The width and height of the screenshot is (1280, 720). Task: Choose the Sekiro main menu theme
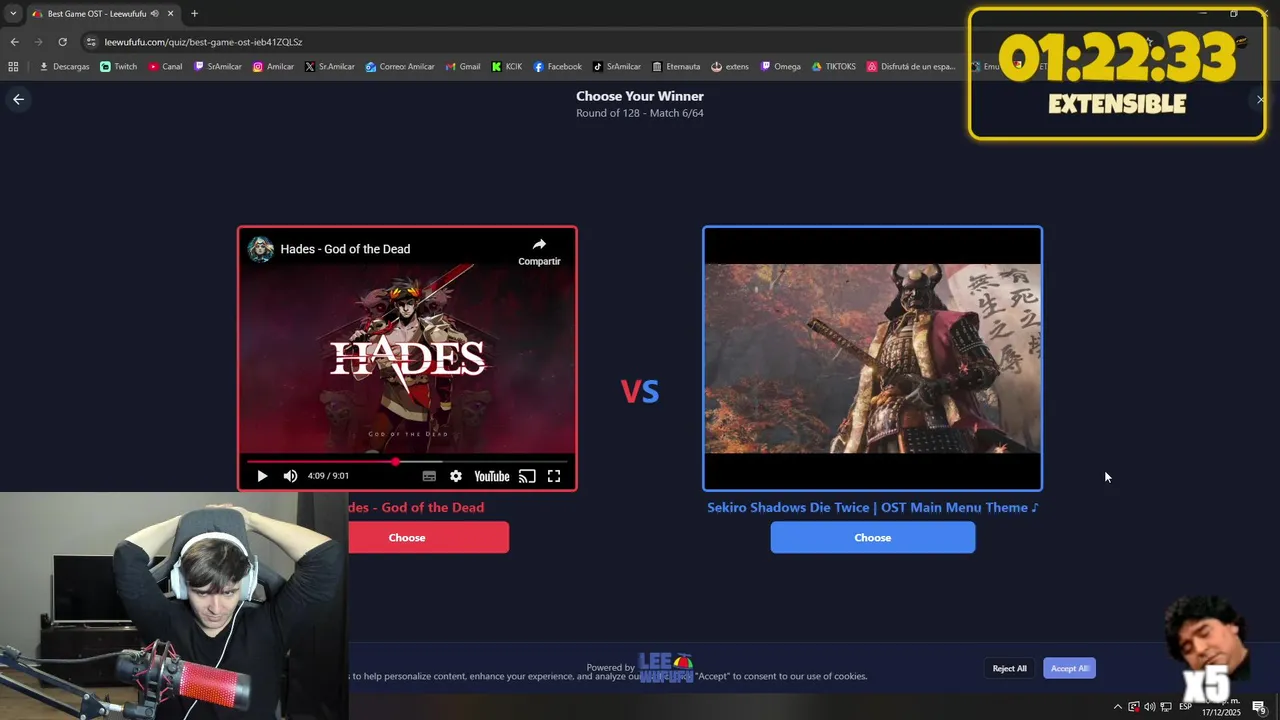[873, 538]
